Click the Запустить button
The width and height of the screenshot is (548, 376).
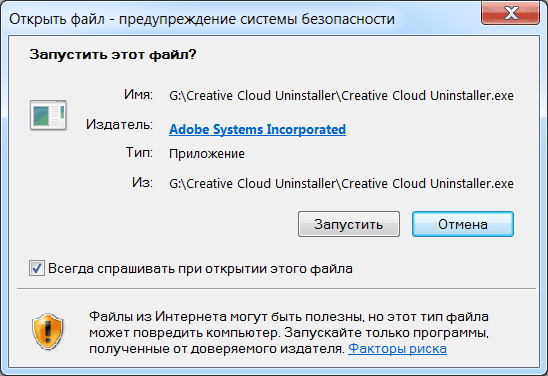(349, 224)
